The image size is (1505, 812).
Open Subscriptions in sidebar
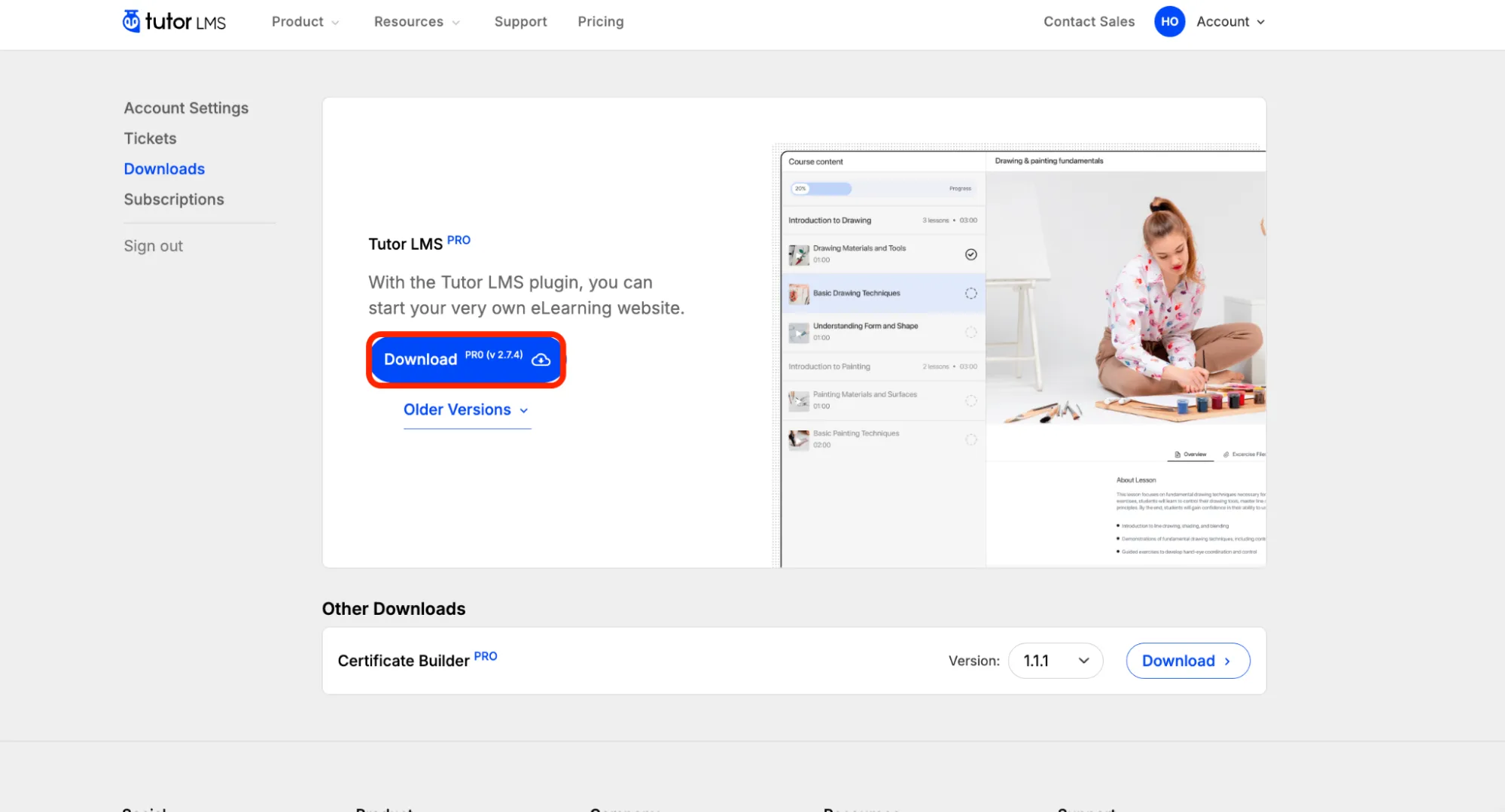click(174, 199)
